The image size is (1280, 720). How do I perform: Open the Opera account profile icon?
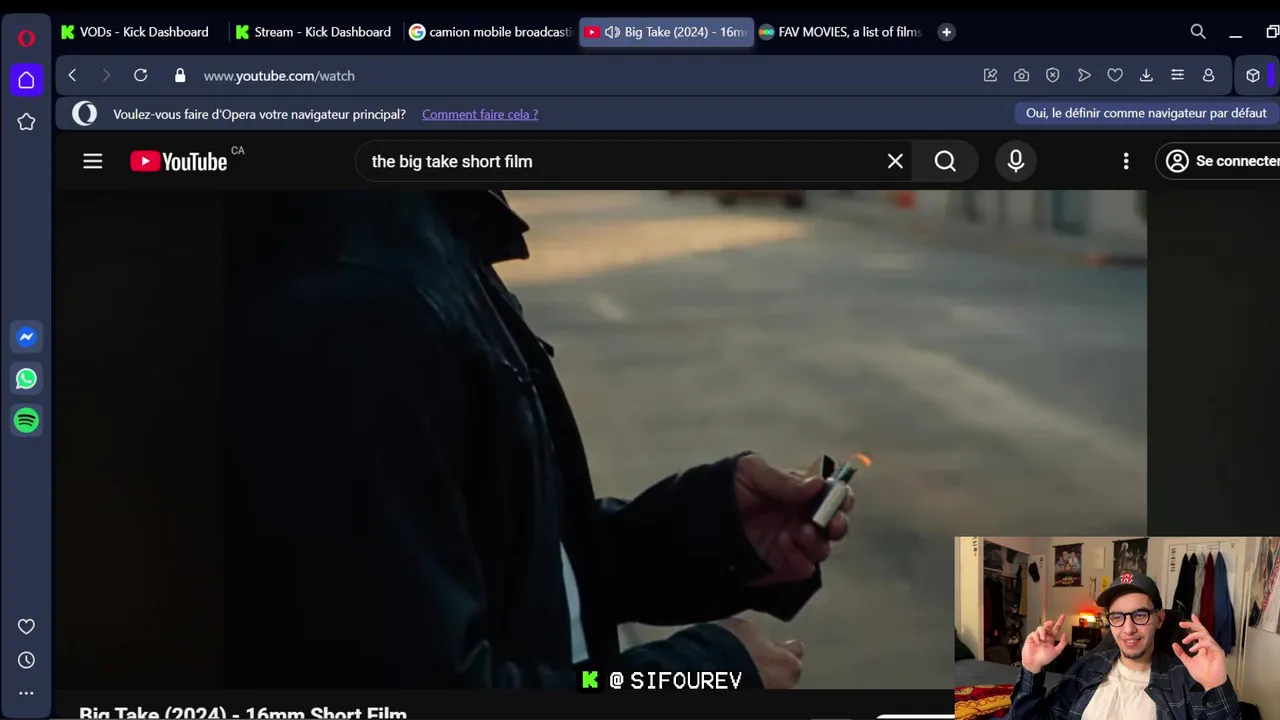coord(1208,75)
